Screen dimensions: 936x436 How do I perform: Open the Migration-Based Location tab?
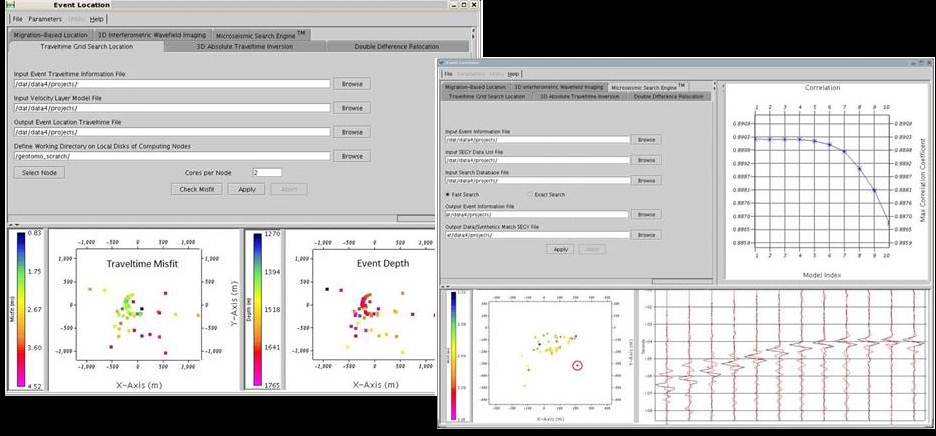pyautogui.click(x=50, y=35)
